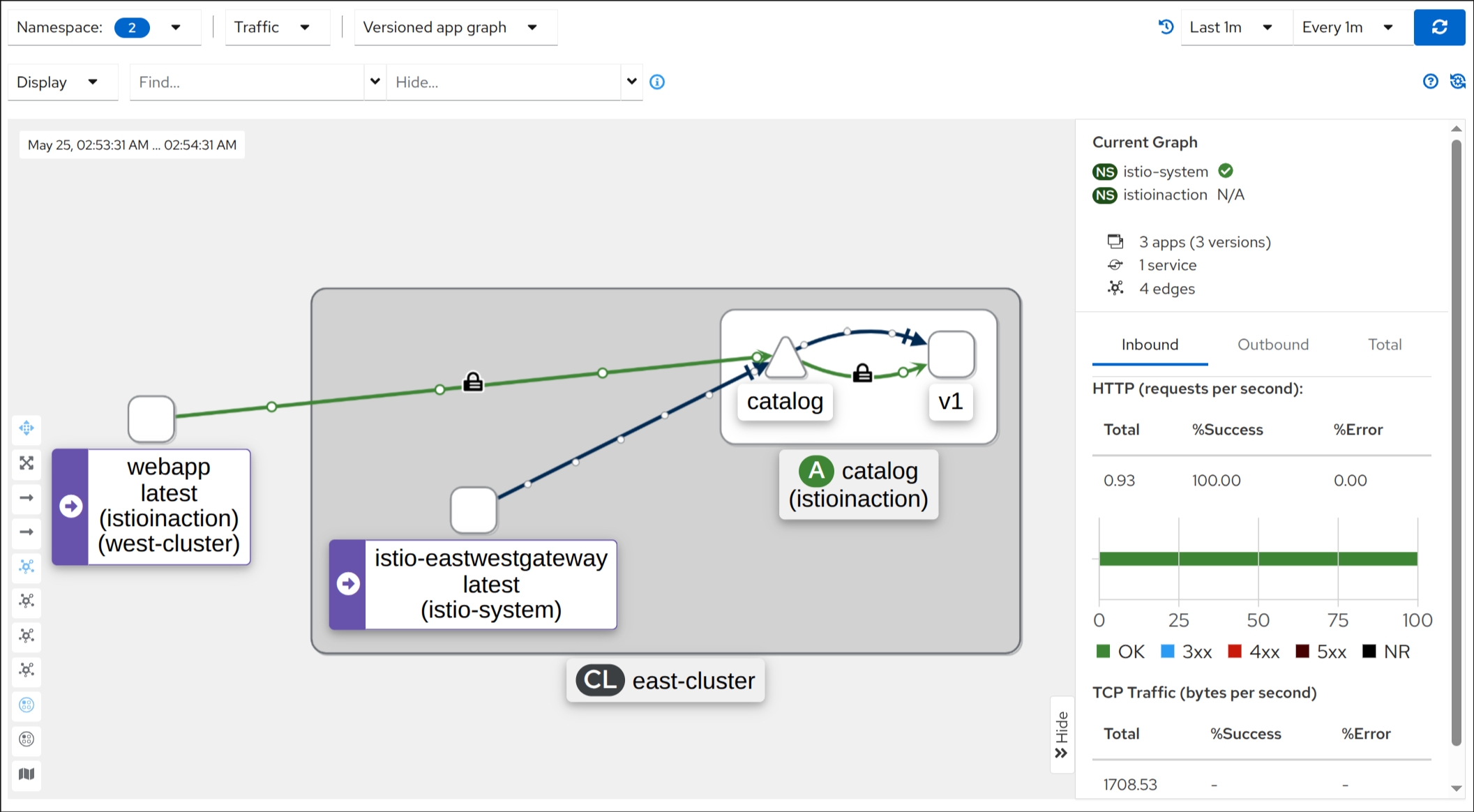Click the green HTTP success bar in chart
Viewport: 1474px width, 812px height.
[1258, 559]
